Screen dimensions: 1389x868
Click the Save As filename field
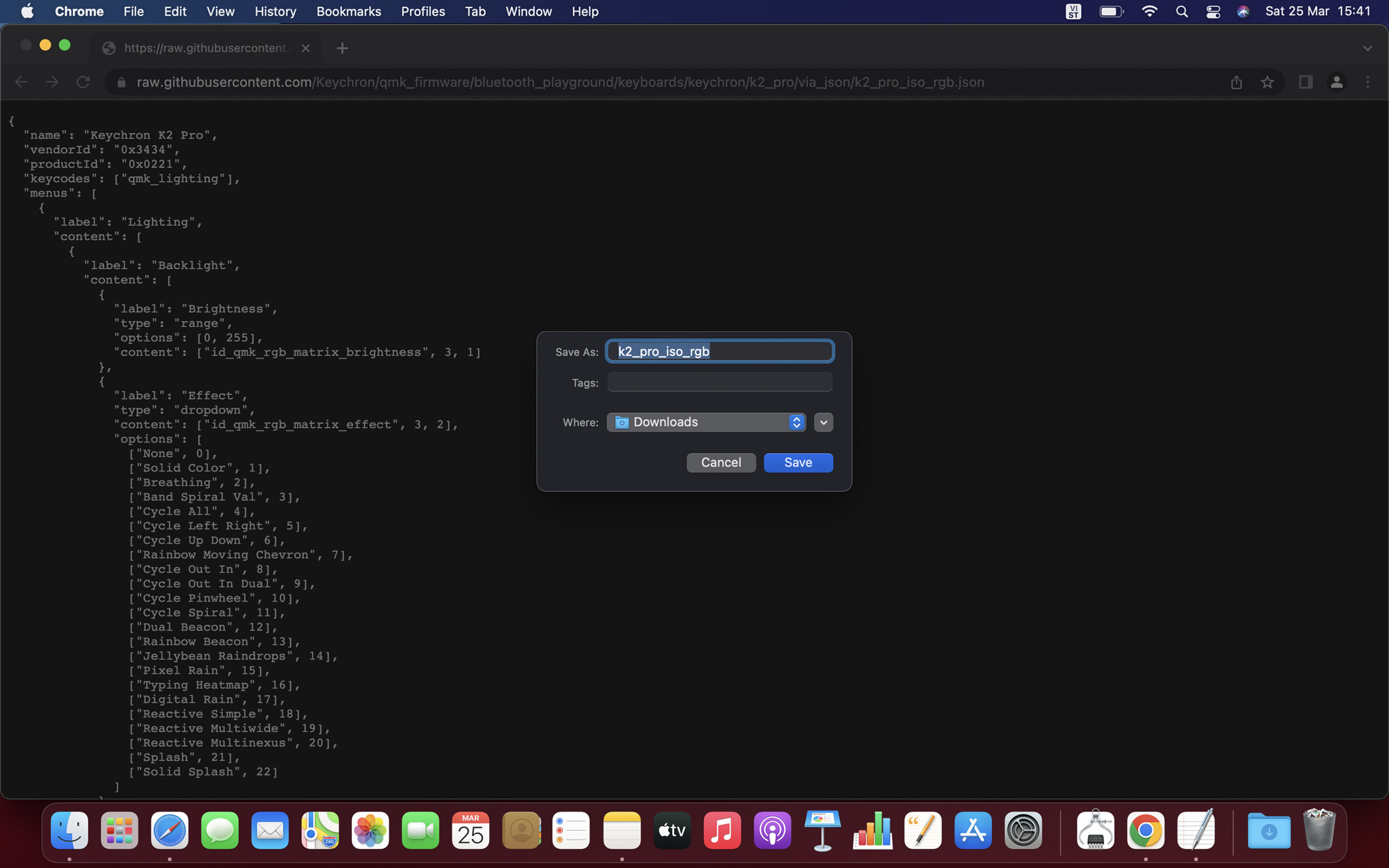coord(720,351)
